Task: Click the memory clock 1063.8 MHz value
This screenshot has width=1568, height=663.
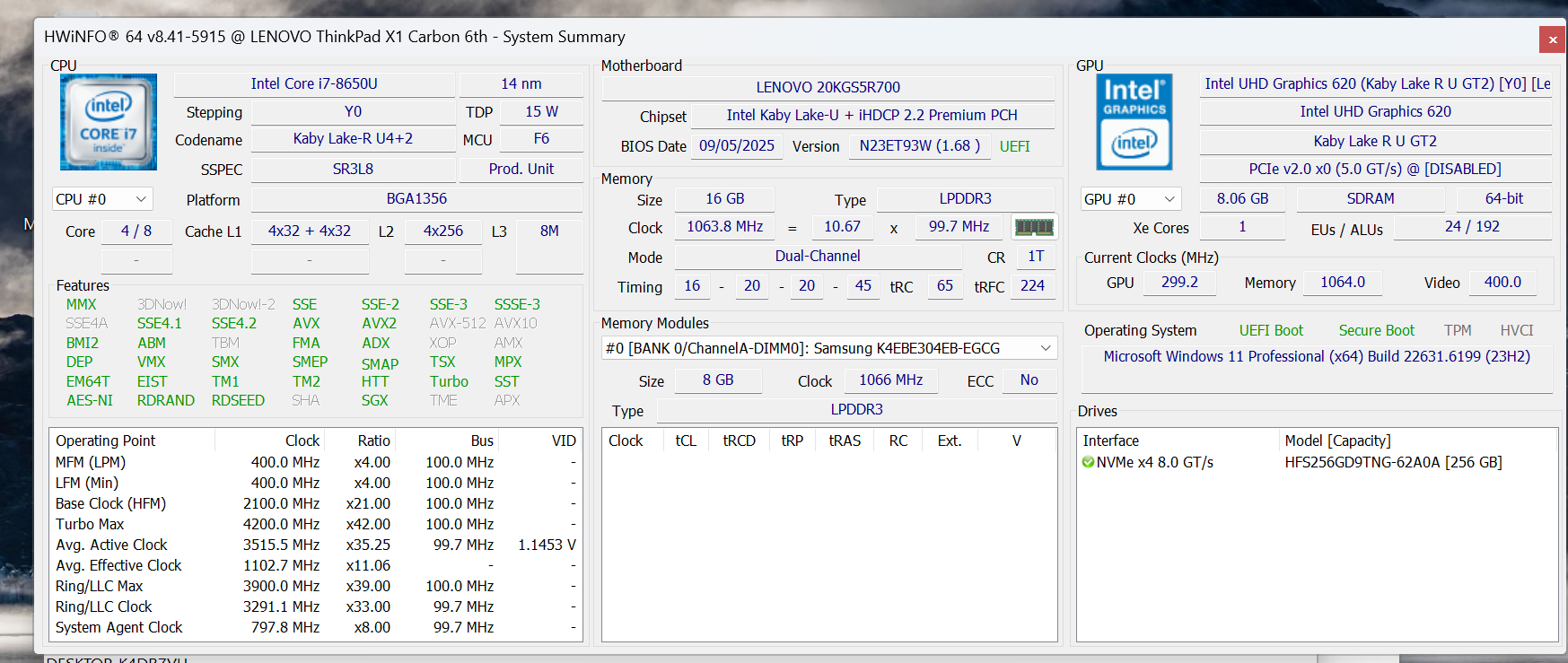Action: point(724,227)
